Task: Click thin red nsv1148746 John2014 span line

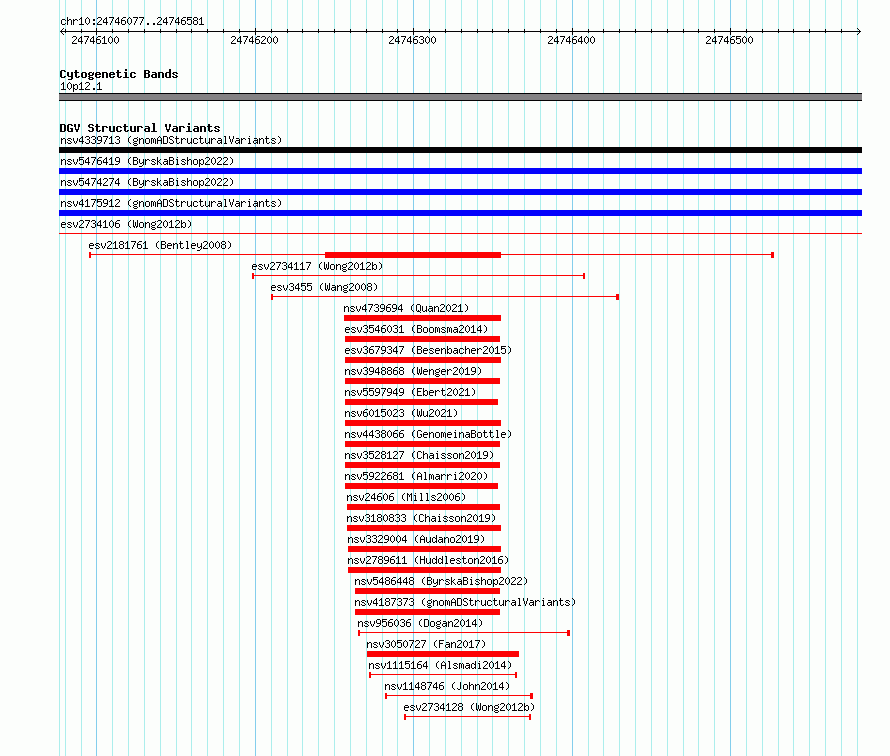Action: tap(459, 696)
